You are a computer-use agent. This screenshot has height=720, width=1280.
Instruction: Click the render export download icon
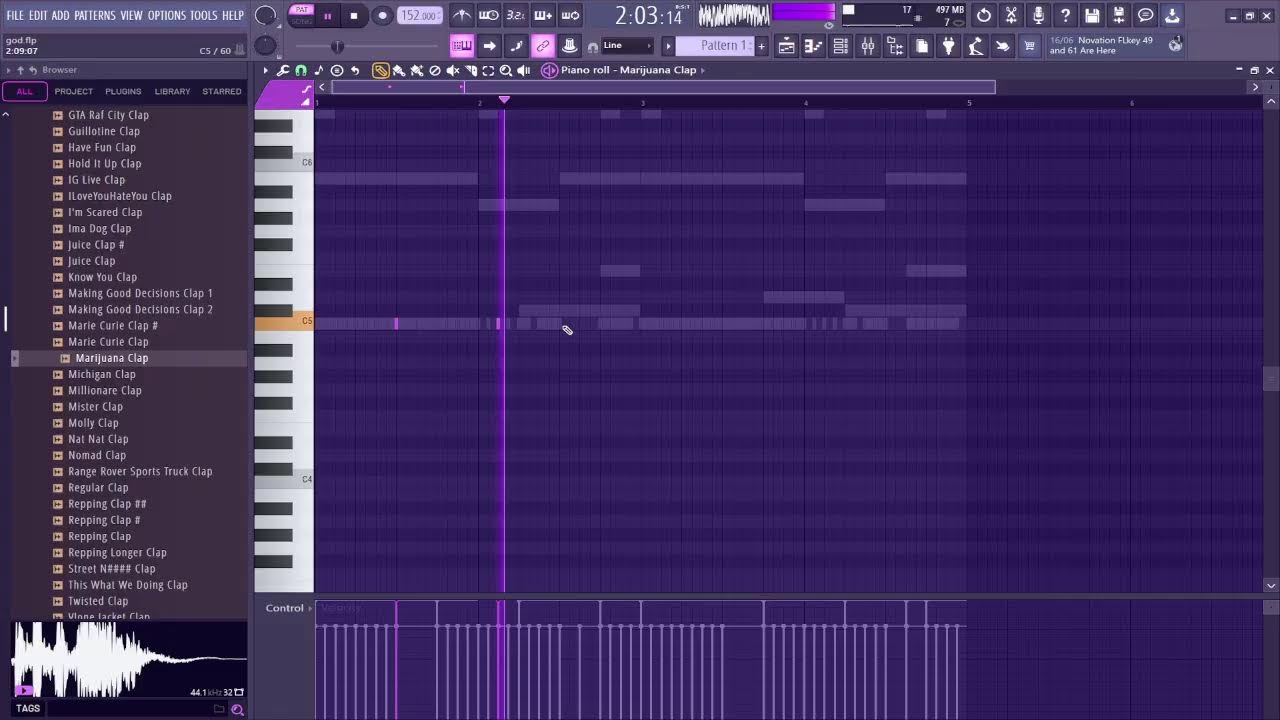[x=1172, y=15]
